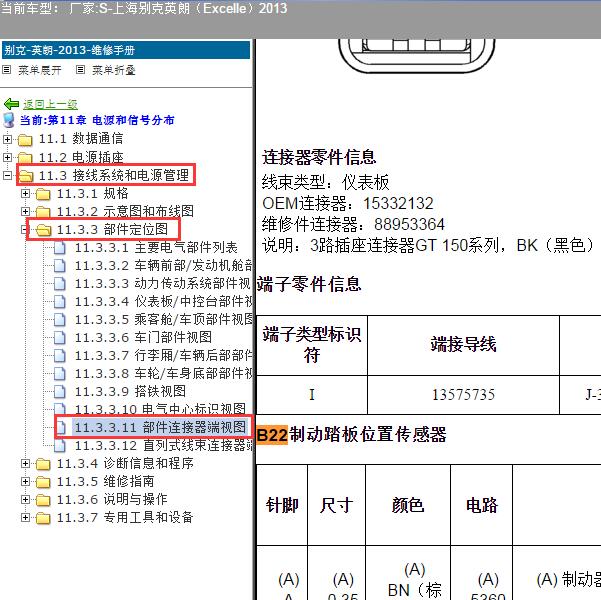Viewport: 601px width, 600px height.
Task: Click the 颜色 column header
Action: (408, 505)
